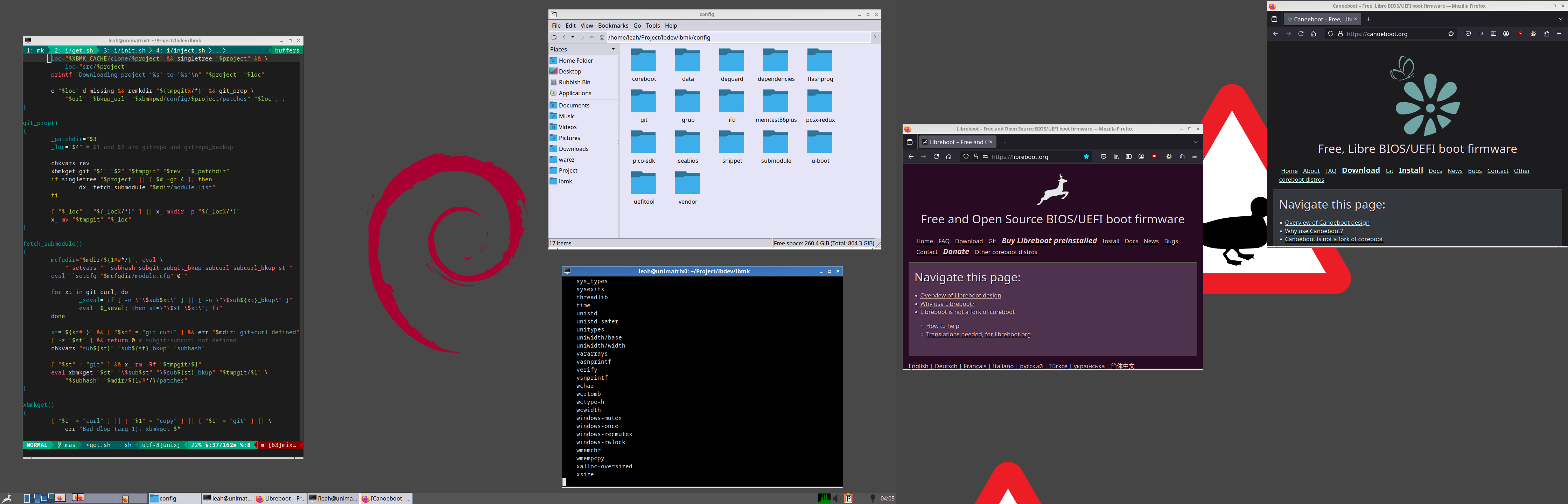Click the Install link on canoeboot.org
Viewport: 1568px width, 504px height.
tap(1410, 170)
